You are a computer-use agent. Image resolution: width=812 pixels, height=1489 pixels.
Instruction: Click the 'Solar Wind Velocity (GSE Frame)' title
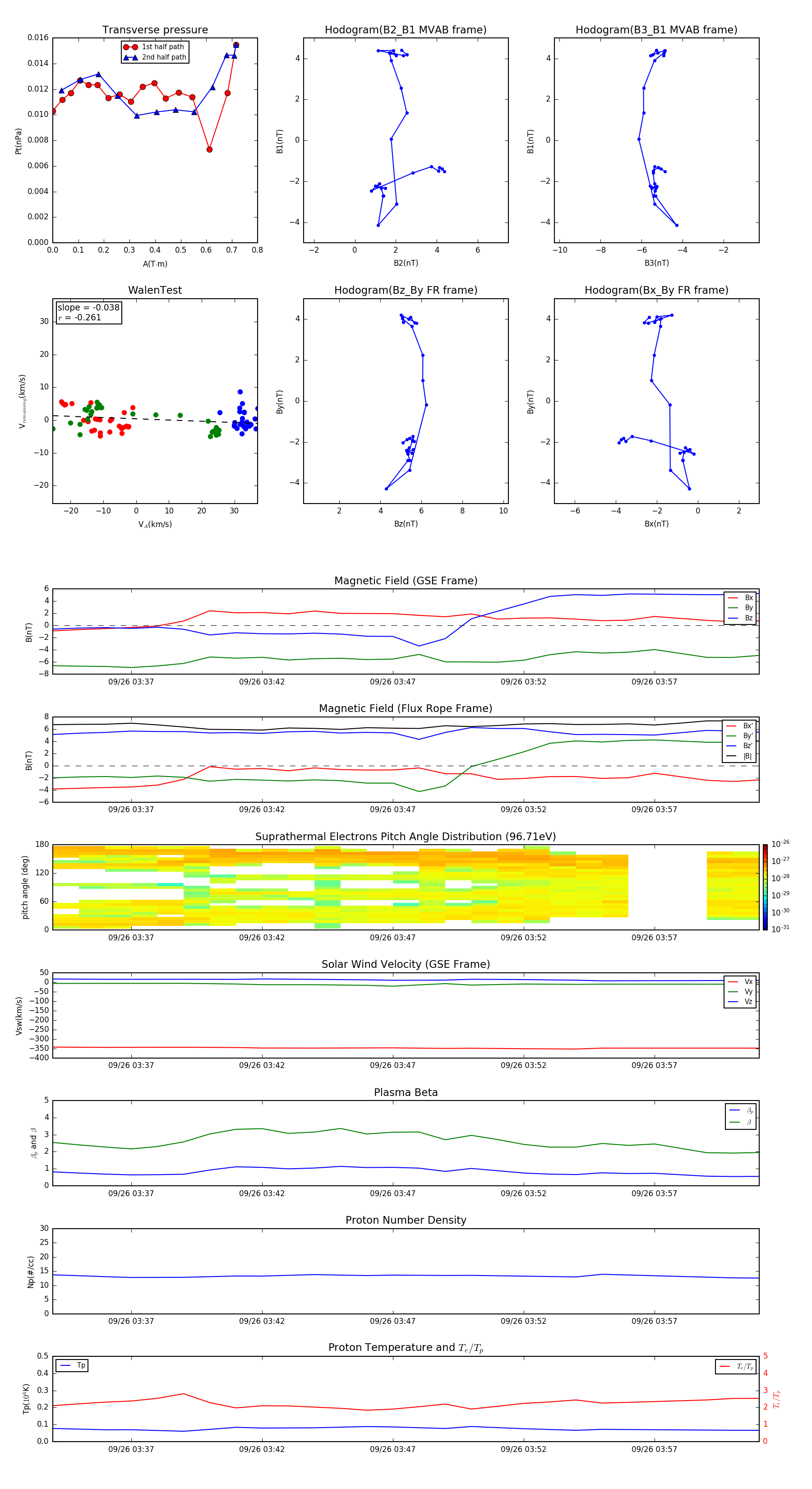coord(406,964)
